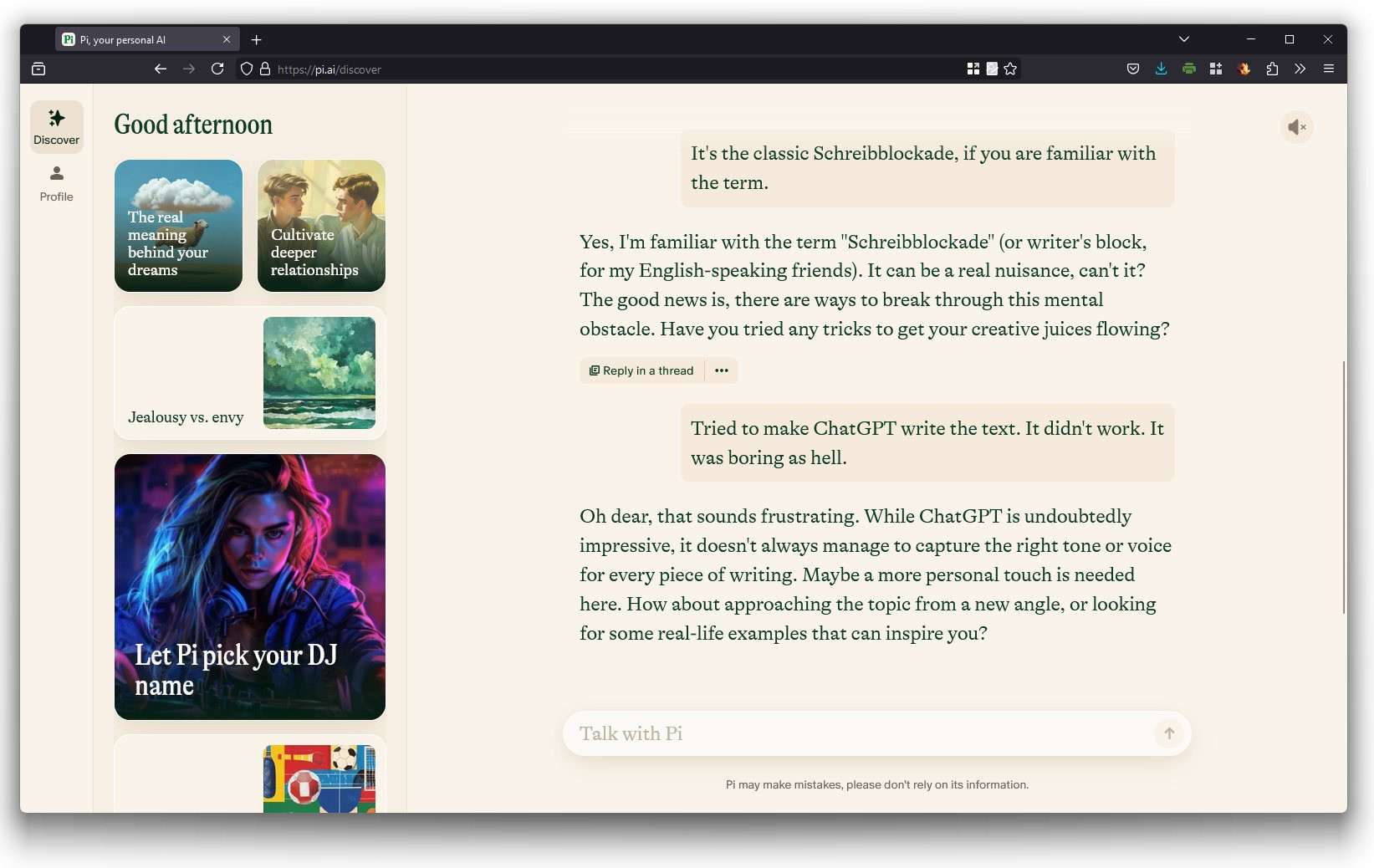Screen dimensions: 1374x868
Task: Click the 'Good afternoon' heading
Action: click(x=193, y=125)
